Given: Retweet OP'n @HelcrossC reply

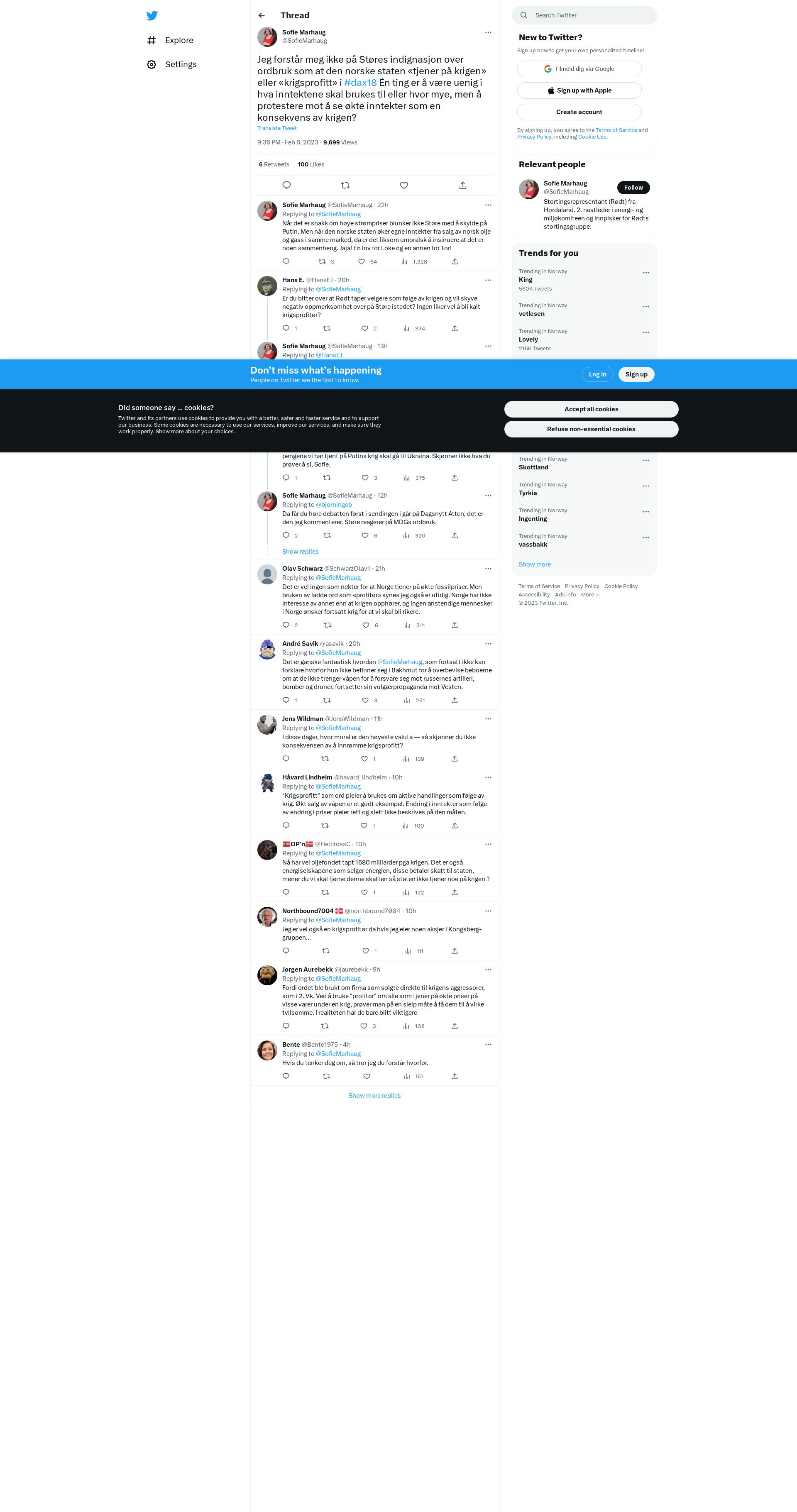Looking at the screenshot, I should click(325, 893).
